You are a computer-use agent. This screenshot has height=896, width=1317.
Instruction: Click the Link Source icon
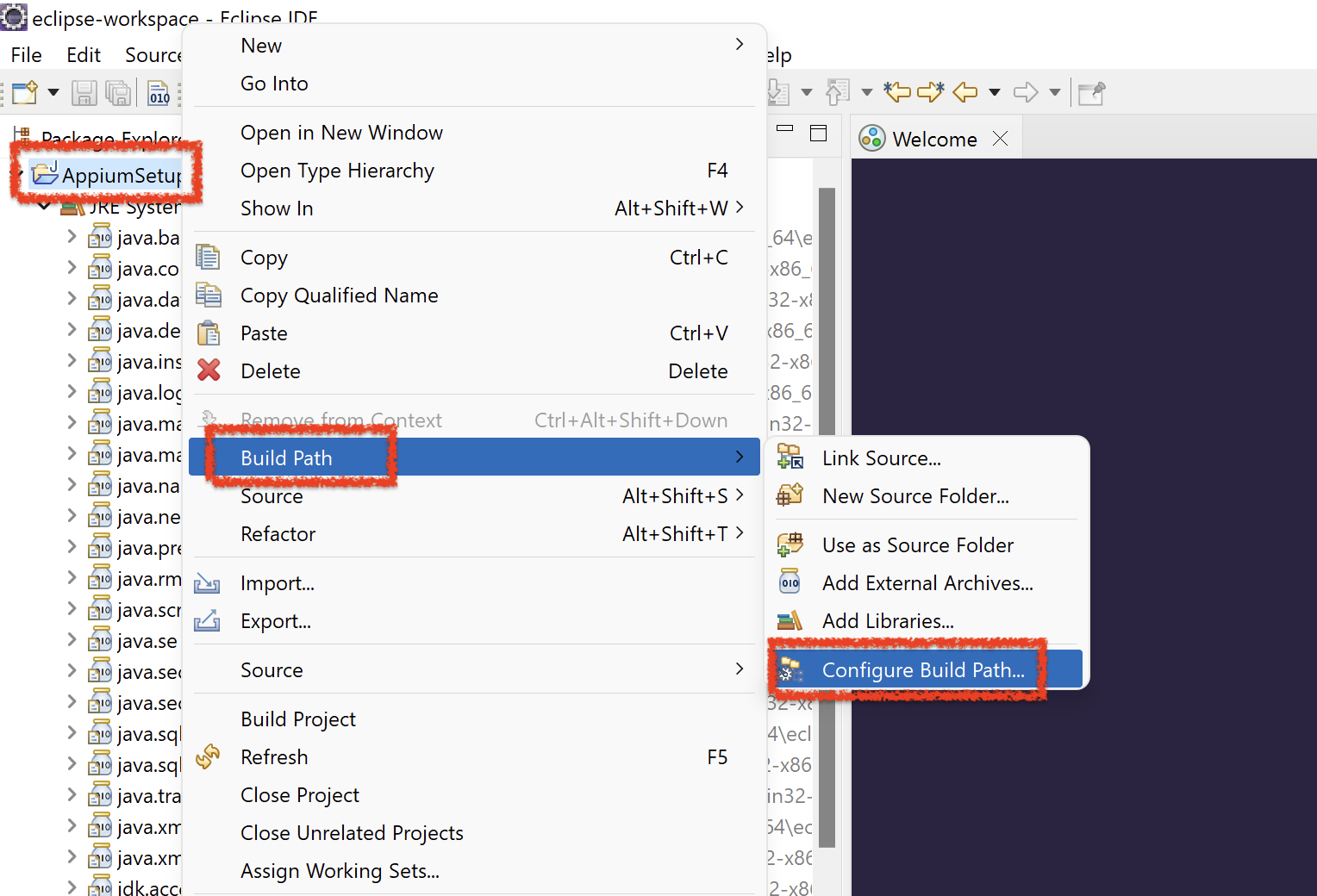coord(790,457)
